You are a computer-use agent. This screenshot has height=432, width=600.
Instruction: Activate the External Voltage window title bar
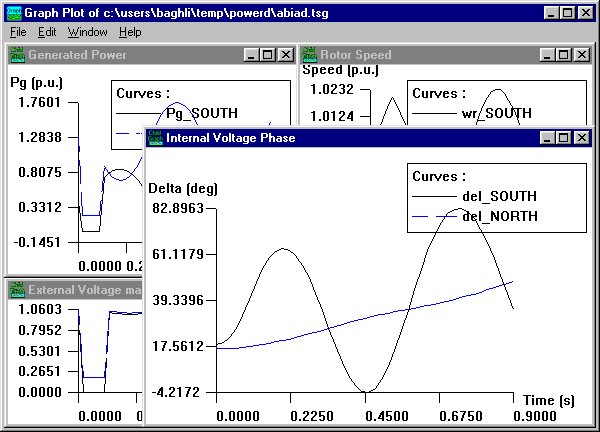tap(75, 290)
